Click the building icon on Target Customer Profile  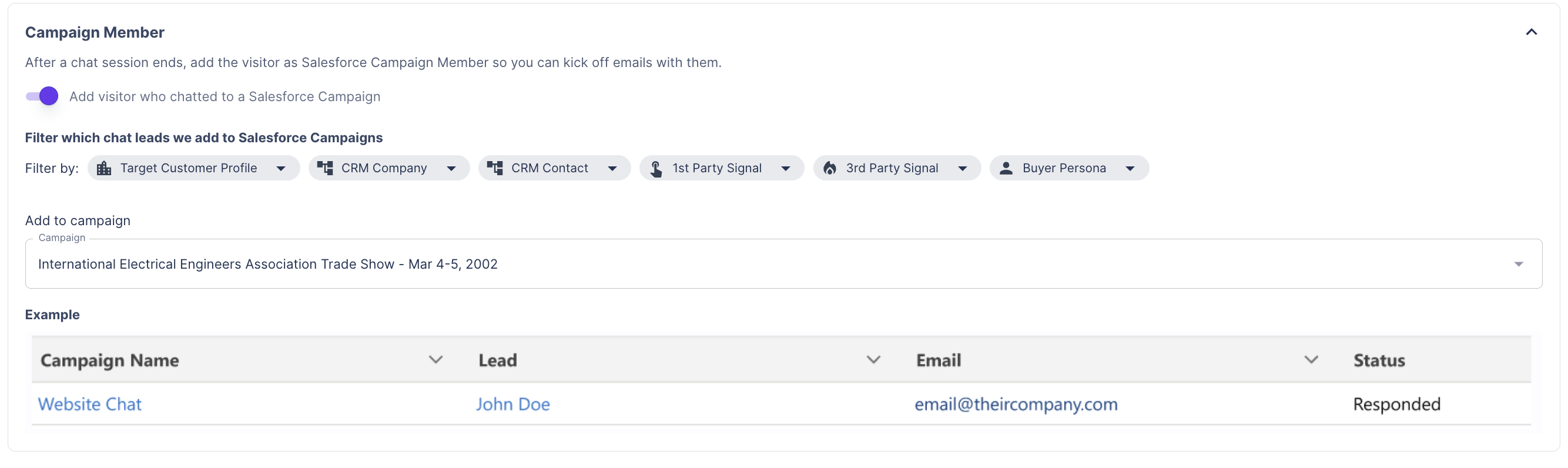104,169
